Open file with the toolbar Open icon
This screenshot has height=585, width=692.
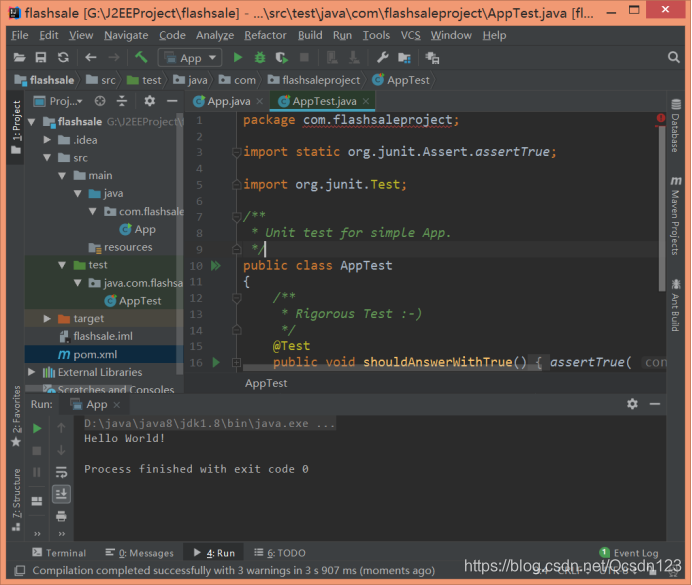[19, 57]
